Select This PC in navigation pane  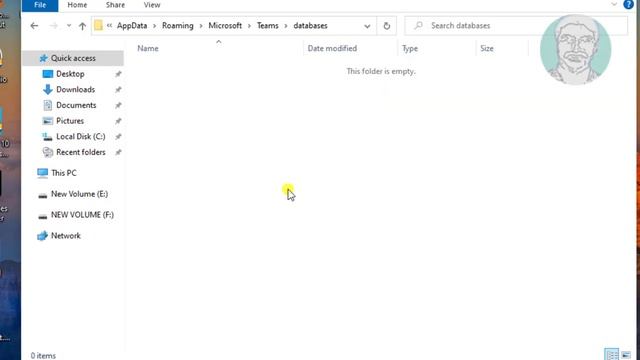(64, 173)
